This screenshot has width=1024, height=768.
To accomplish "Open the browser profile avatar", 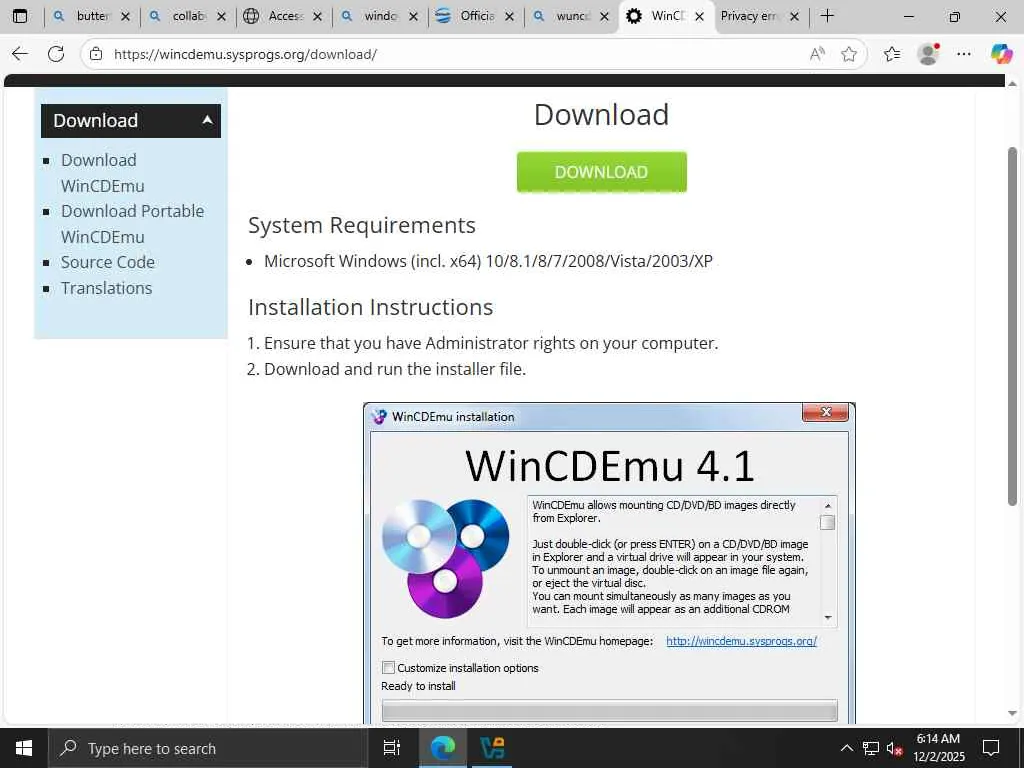I will (928, 54).
